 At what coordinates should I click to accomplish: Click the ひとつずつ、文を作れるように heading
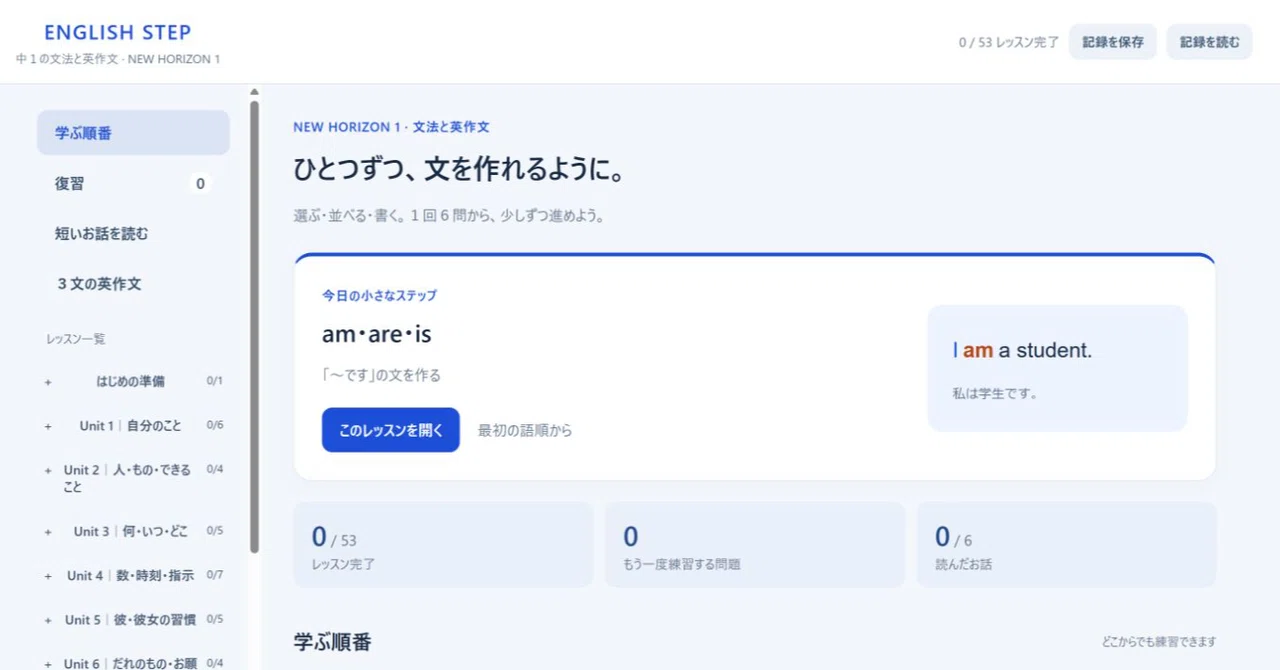(x=460, y=170)
